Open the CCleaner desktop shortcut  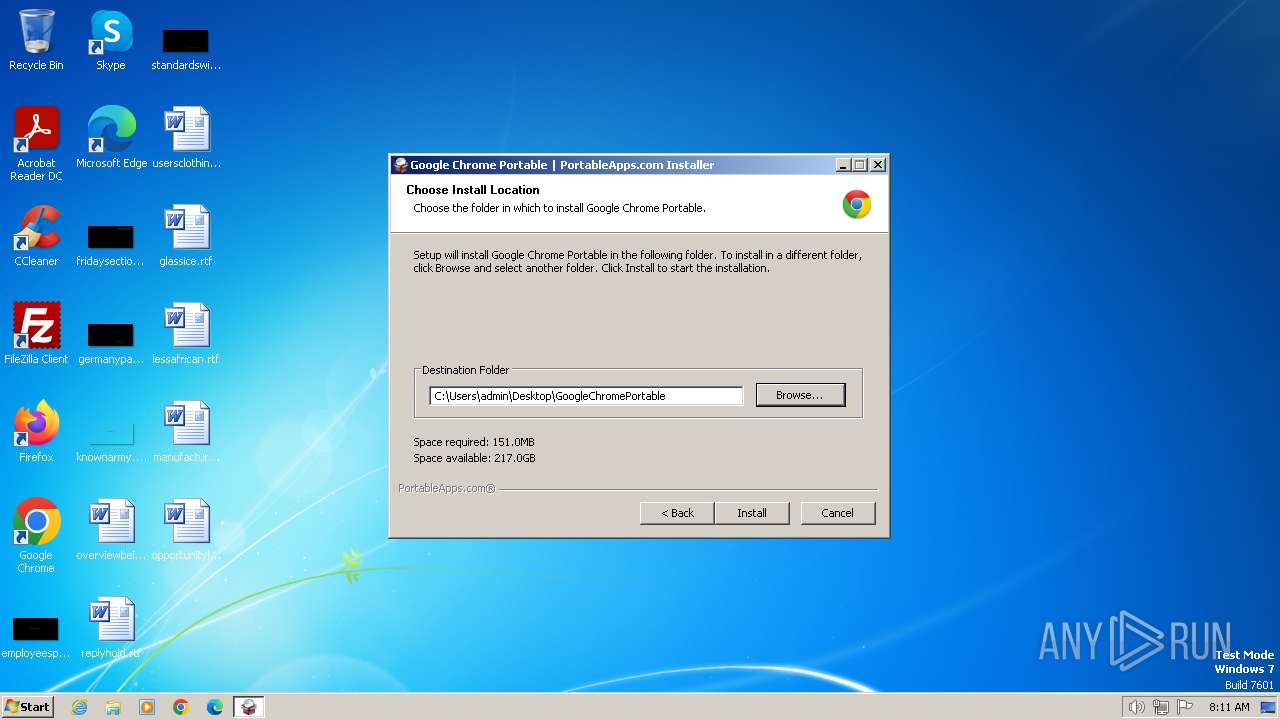tap(36, 235)
